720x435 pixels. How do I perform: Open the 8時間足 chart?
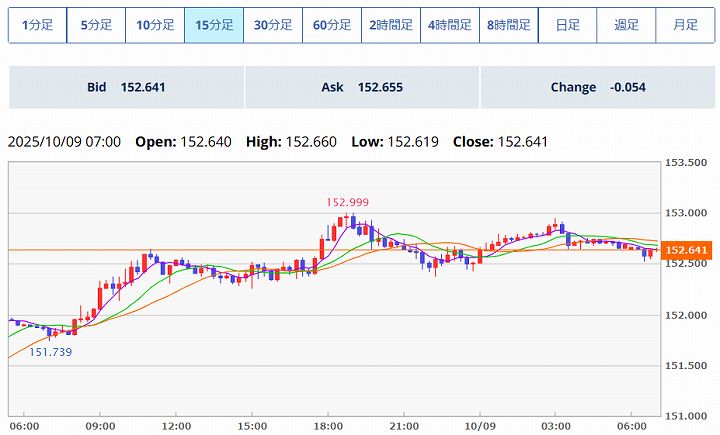(x=509, y=25)
